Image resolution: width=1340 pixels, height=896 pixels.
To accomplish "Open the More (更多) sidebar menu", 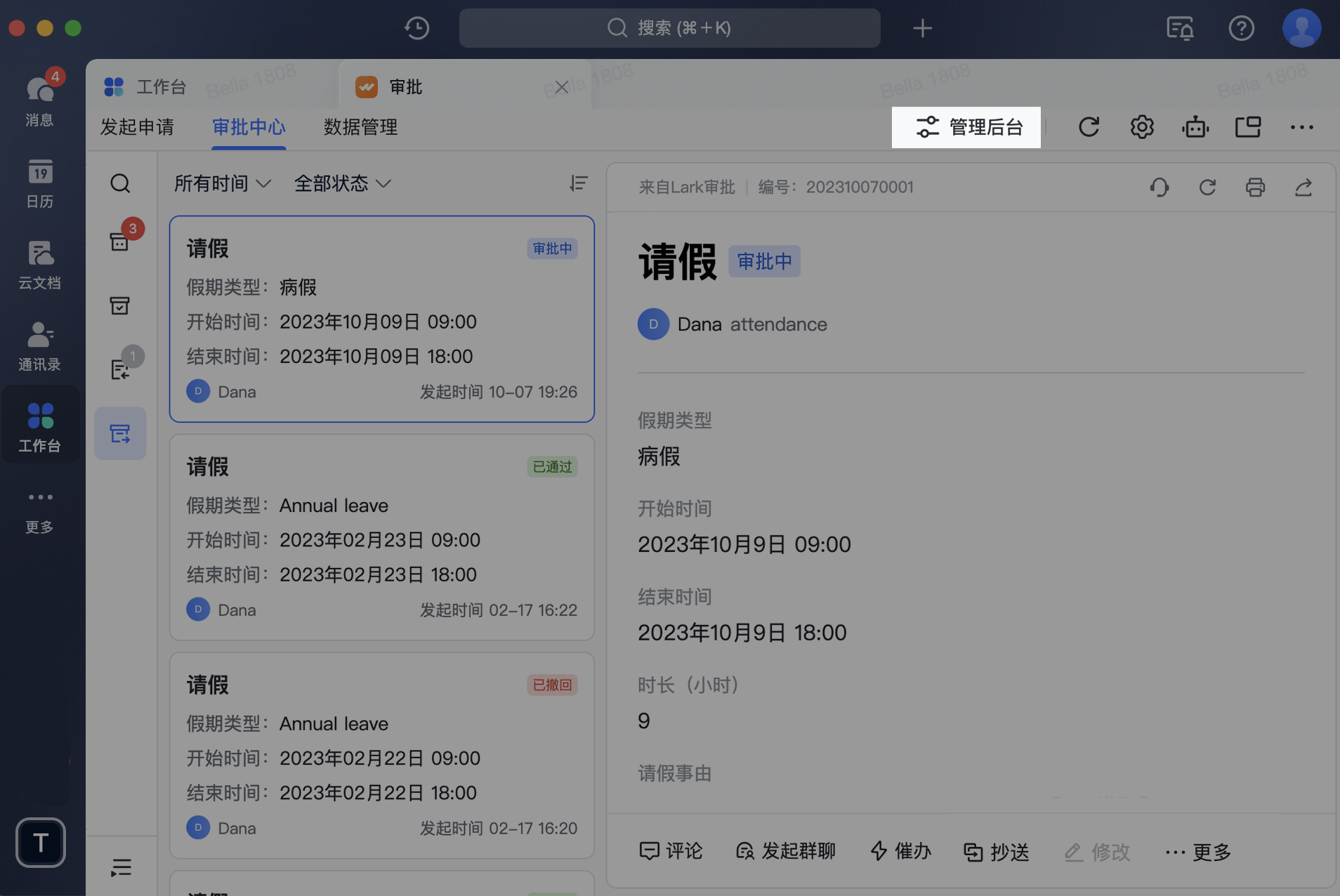I will 40,512.
